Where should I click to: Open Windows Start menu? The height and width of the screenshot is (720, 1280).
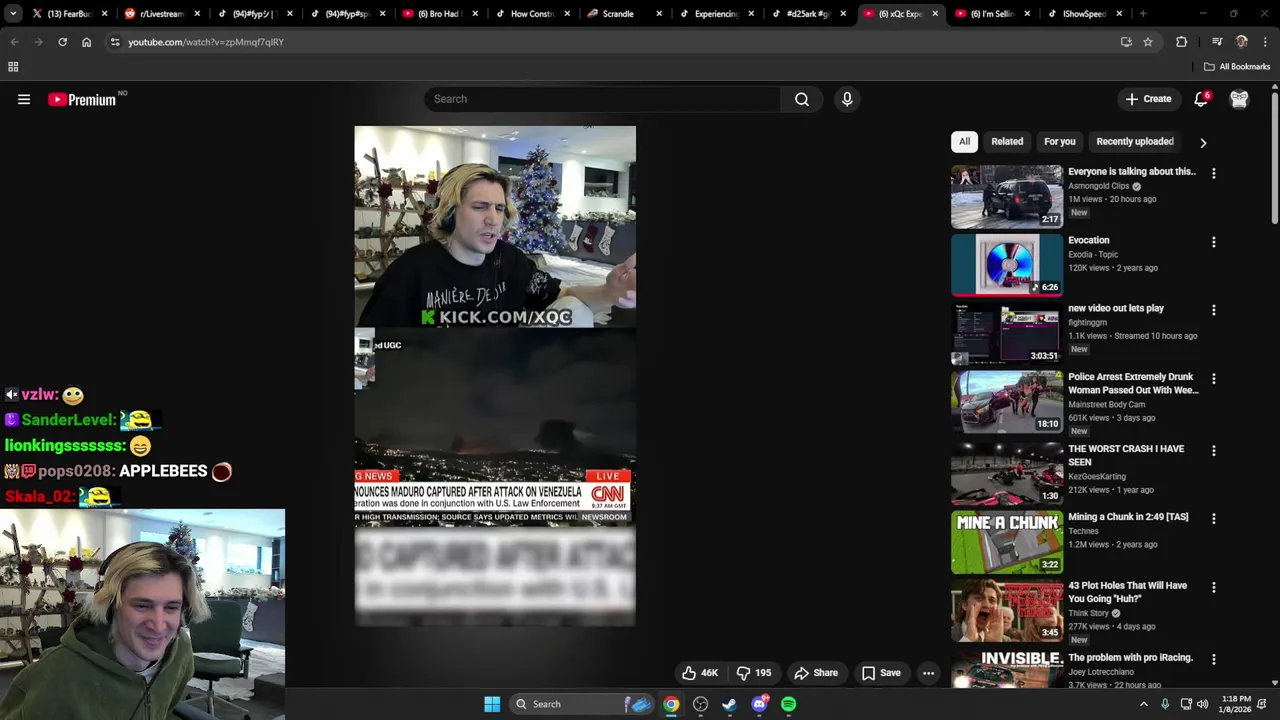point(492,704)
